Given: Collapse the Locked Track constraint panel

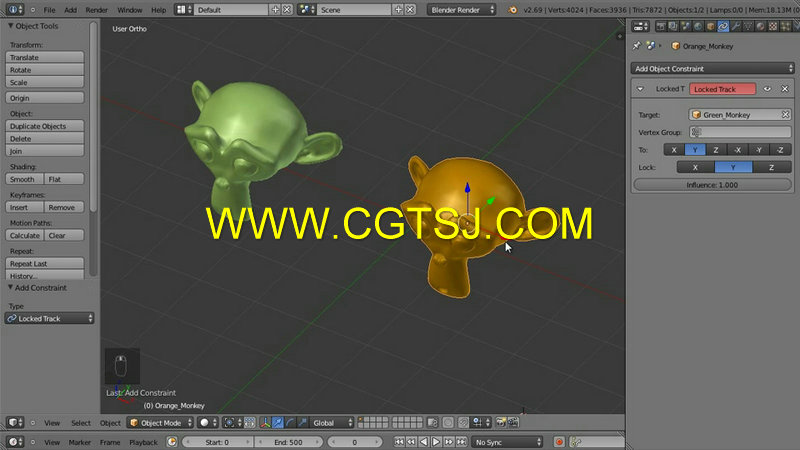Looking at the screenshot, I should pyautogui.click(x=640, y=89).
